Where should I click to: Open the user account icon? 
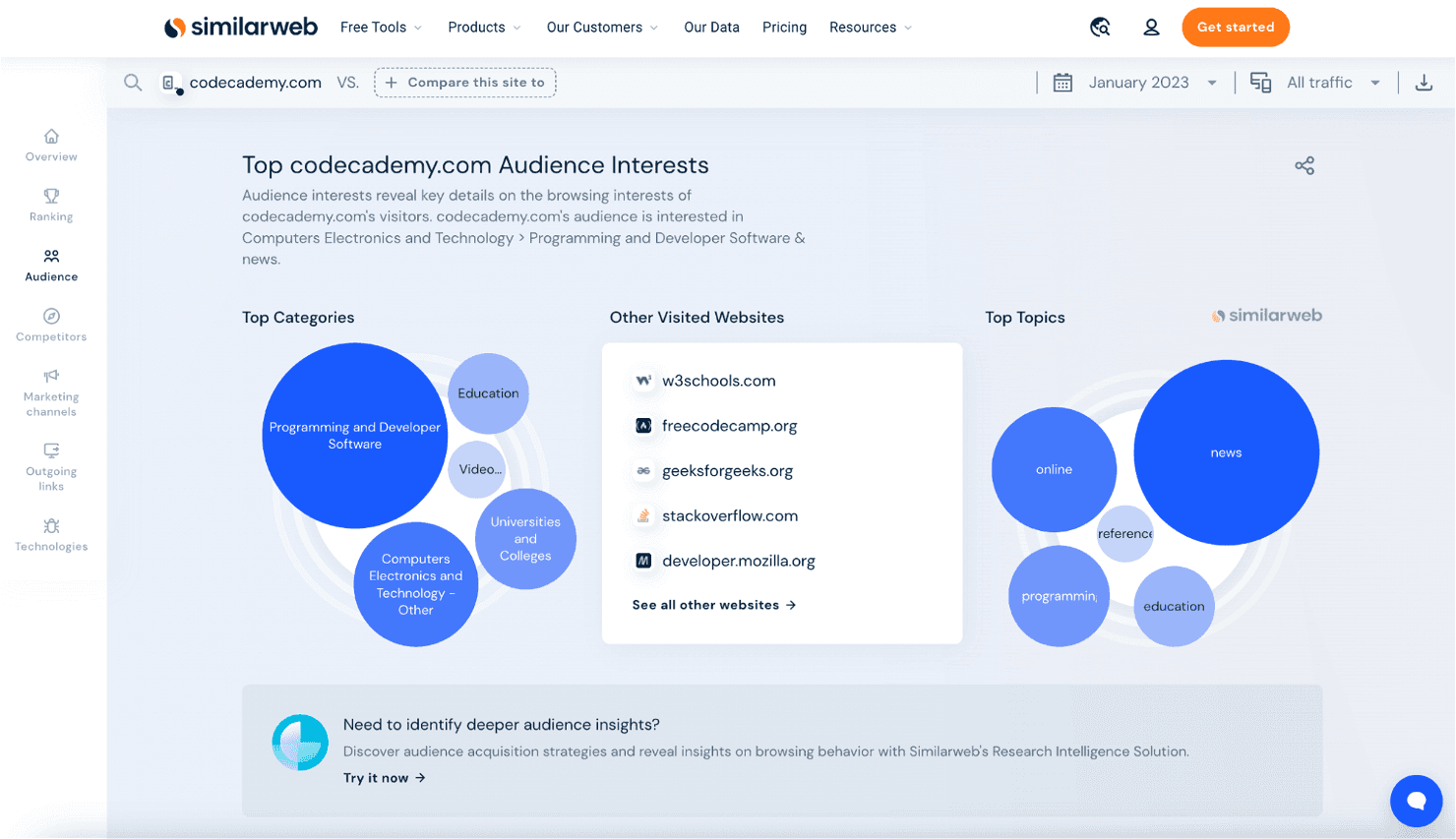coord(1151,28)
